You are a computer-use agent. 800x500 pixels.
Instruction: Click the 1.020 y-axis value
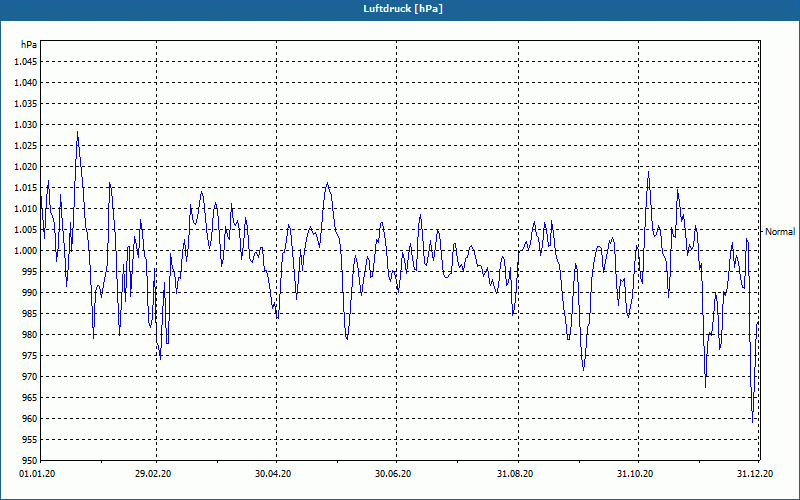[26, 166]
